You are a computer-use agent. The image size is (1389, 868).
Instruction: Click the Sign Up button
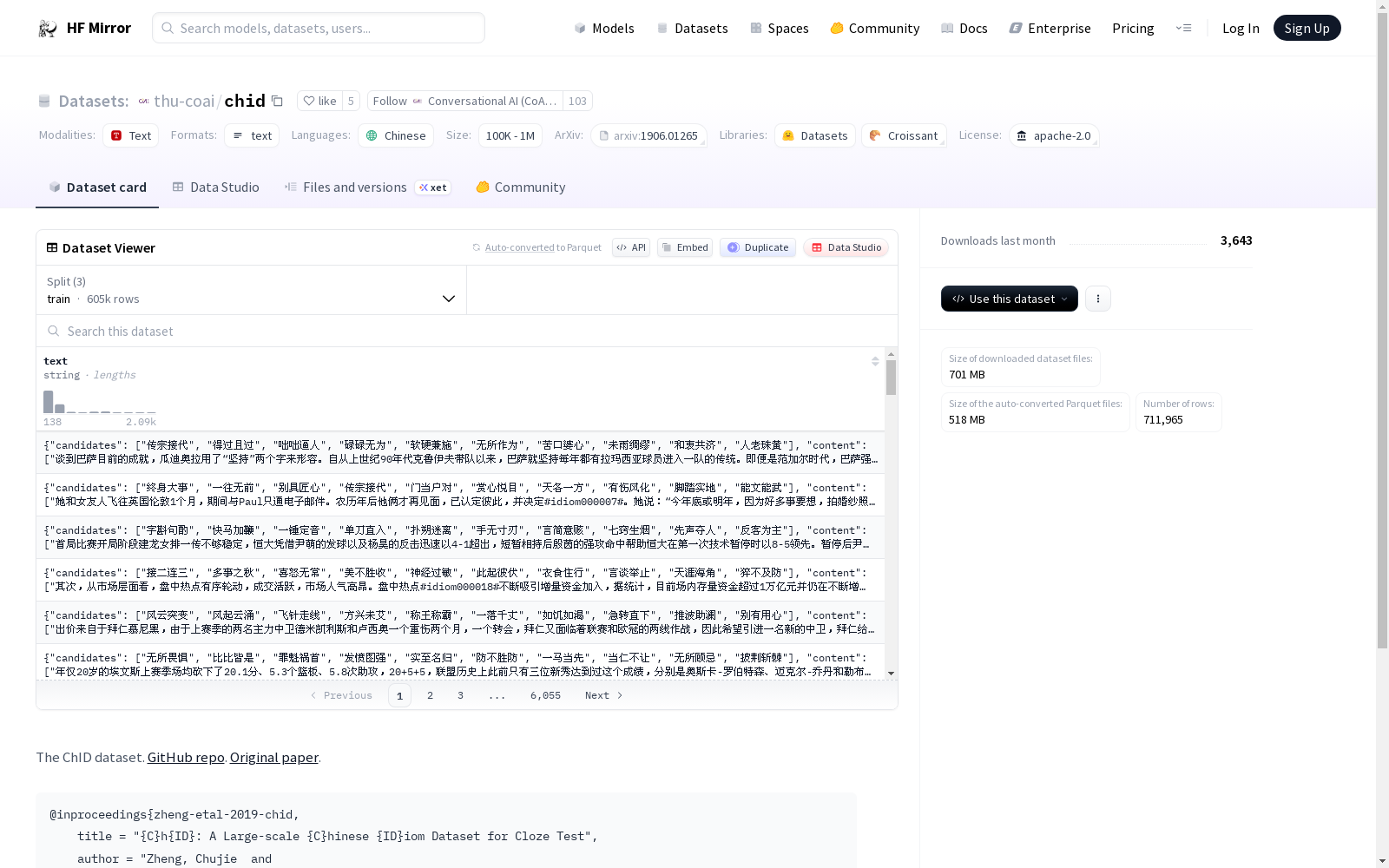1307,28
